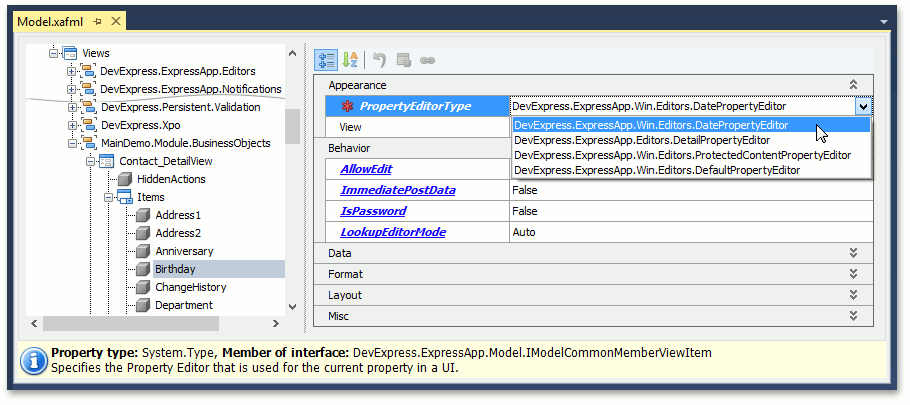Screen dimensions: 910x405
Task: Select the PropertyEditorType property name
Action: point(415,106)
